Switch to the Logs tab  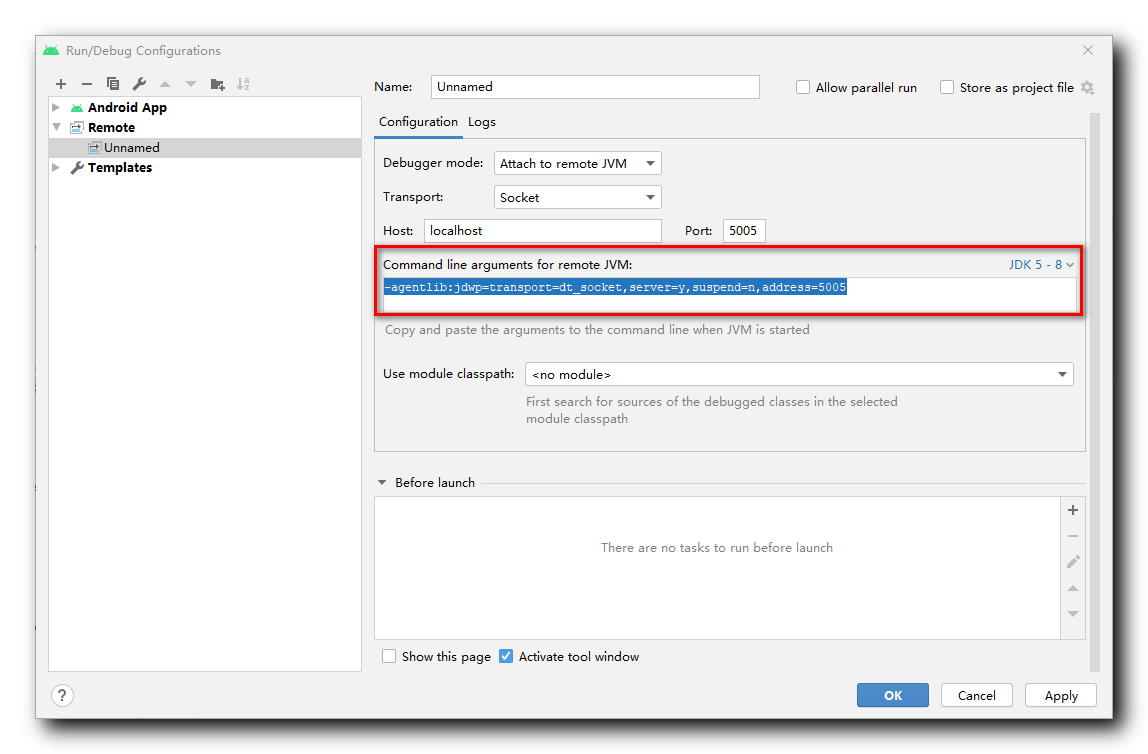[x=482, y=122]
